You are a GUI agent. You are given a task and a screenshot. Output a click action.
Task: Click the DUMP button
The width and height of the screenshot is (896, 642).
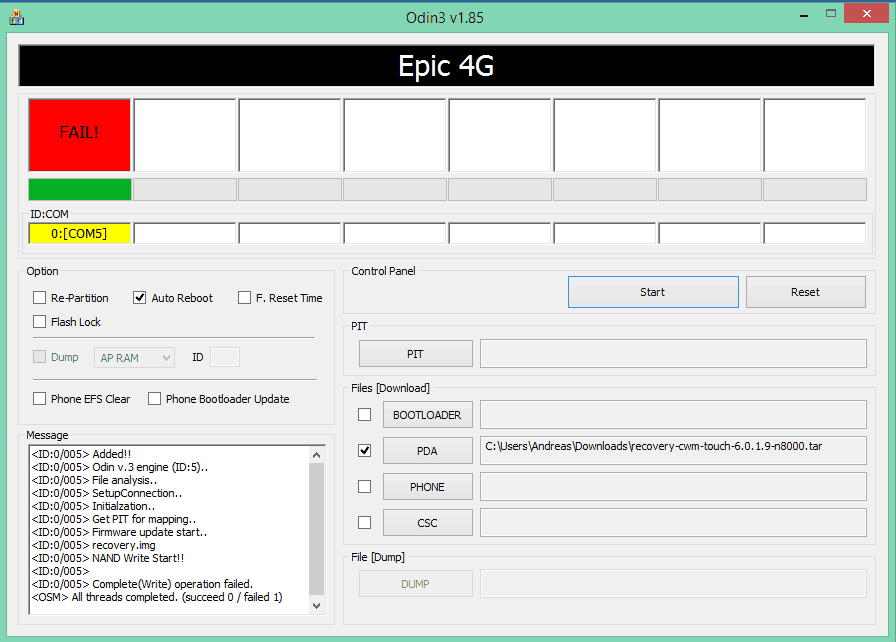click(x=415, y=584)
